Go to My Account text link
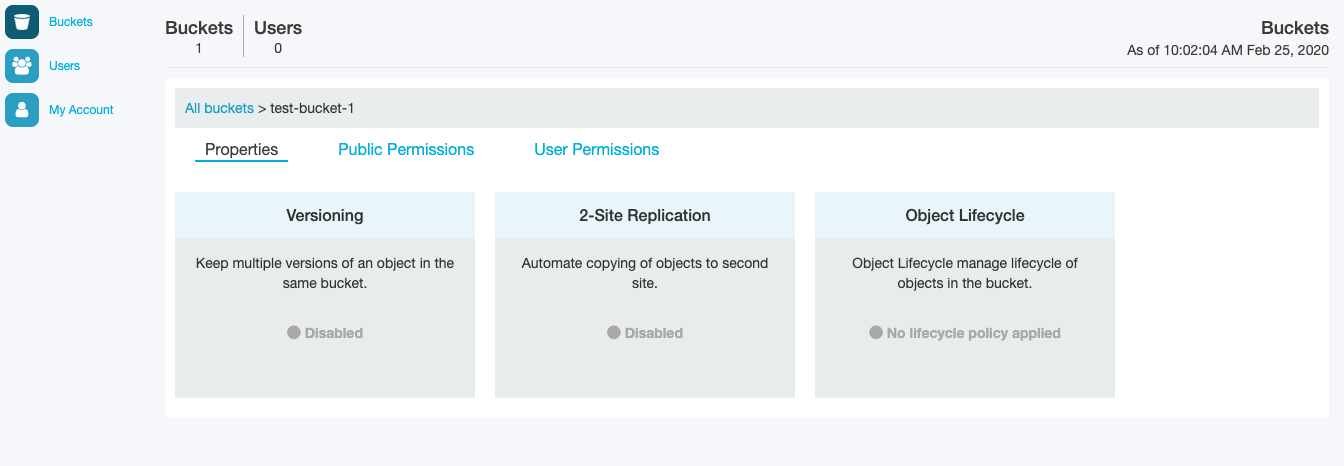 (x=81, y=110)
